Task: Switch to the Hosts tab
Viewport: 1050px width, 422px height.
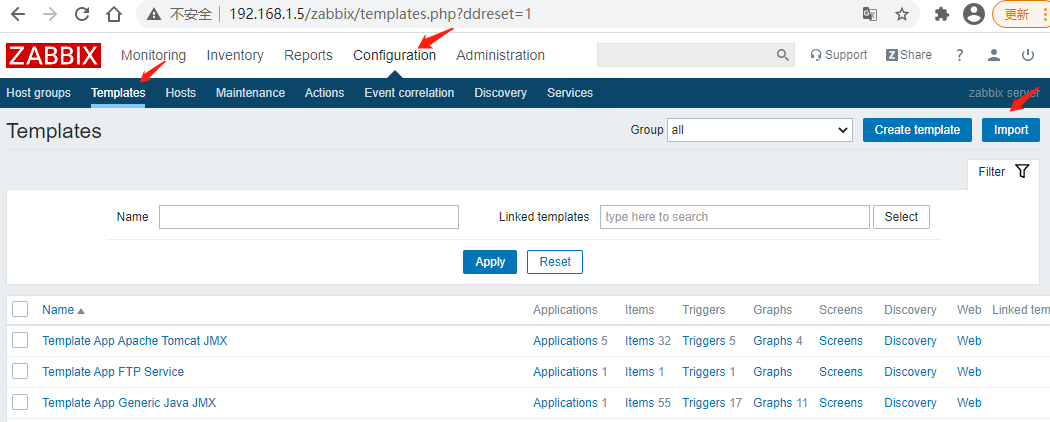Action: point(181,93)
